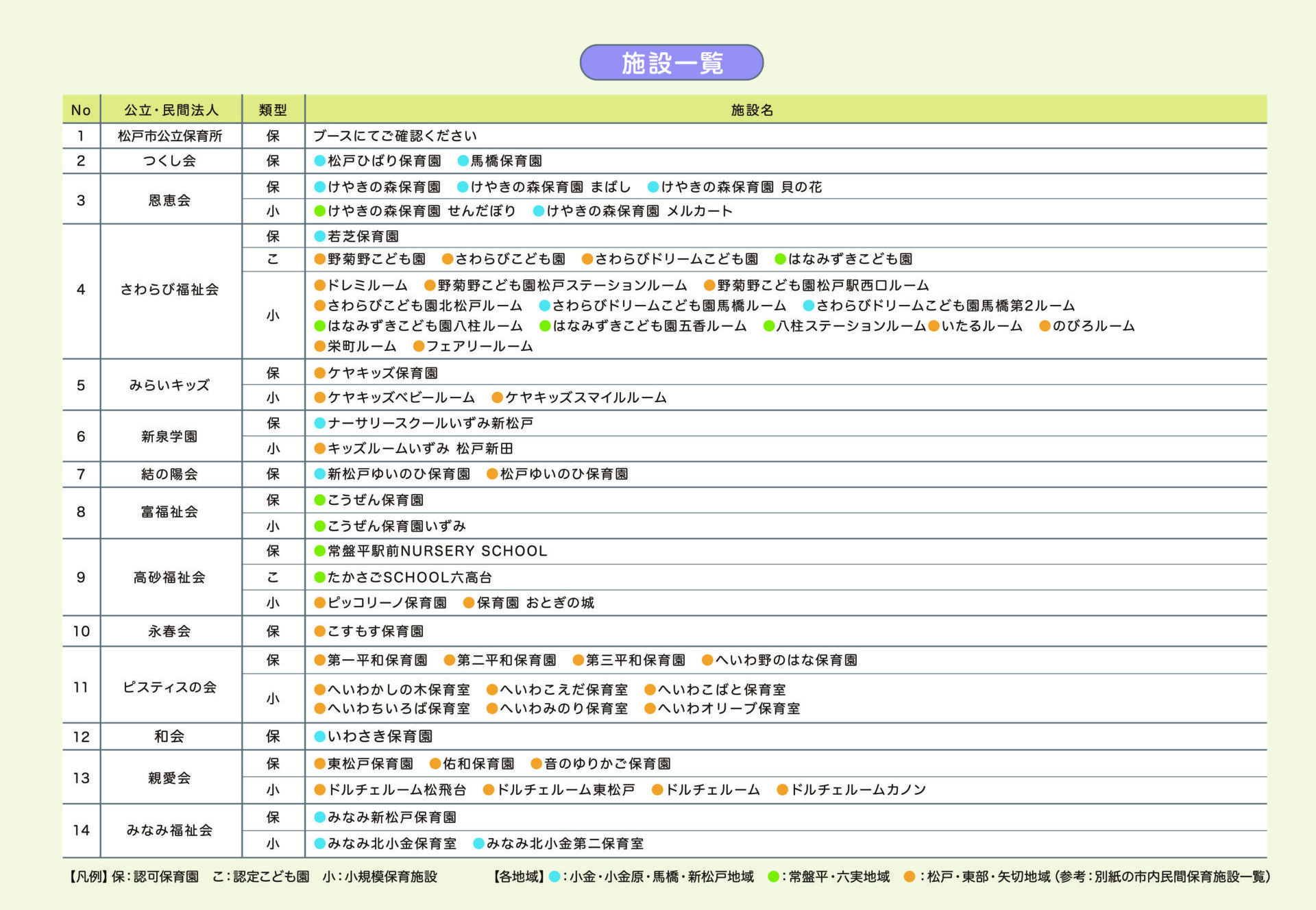Click いわさき保育園 facility name

(x=380, y=736)
